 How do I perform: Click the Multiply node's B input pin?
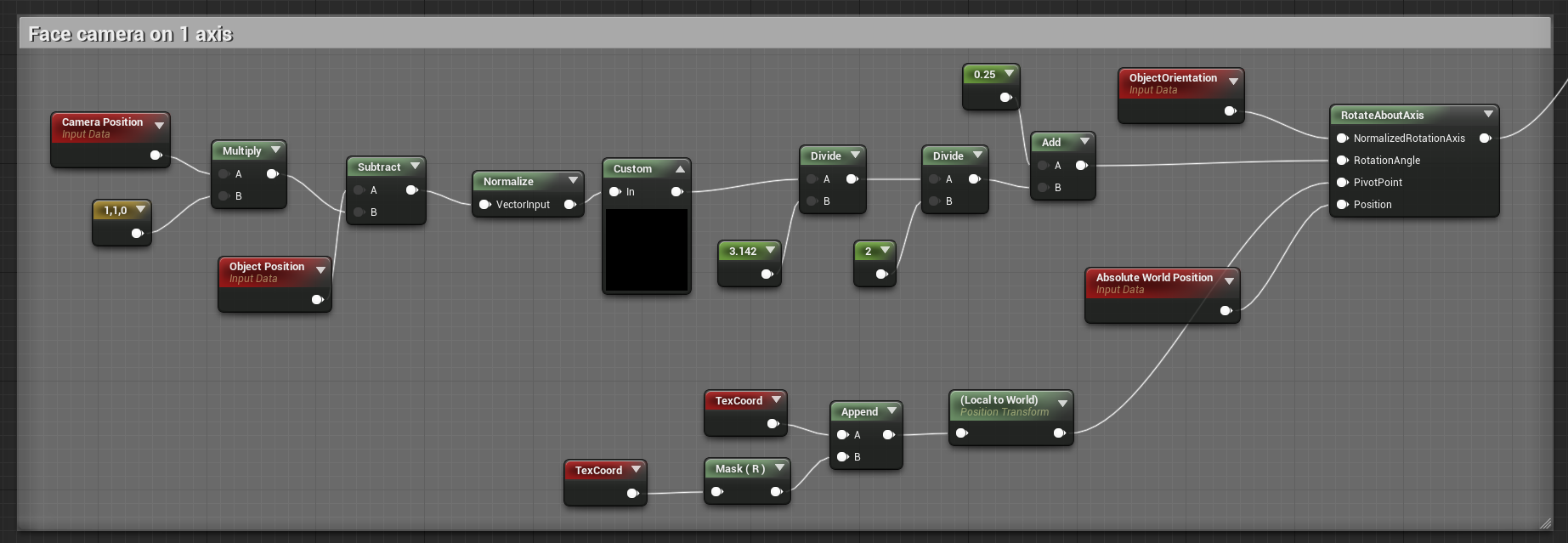224,195
